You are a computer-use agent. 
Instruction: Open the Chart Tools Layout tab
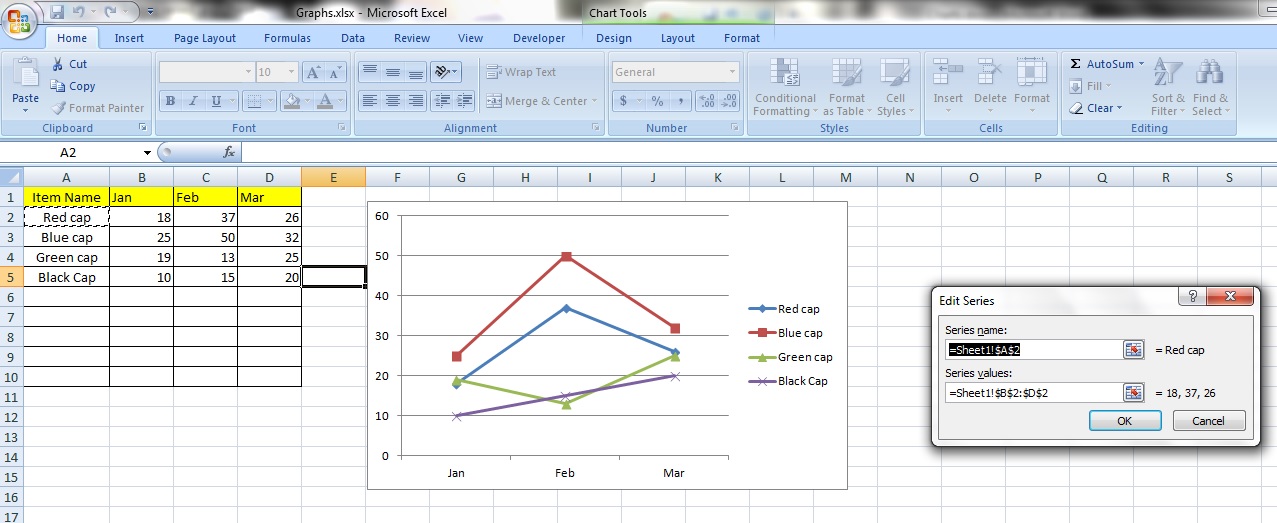click(677, 38)
